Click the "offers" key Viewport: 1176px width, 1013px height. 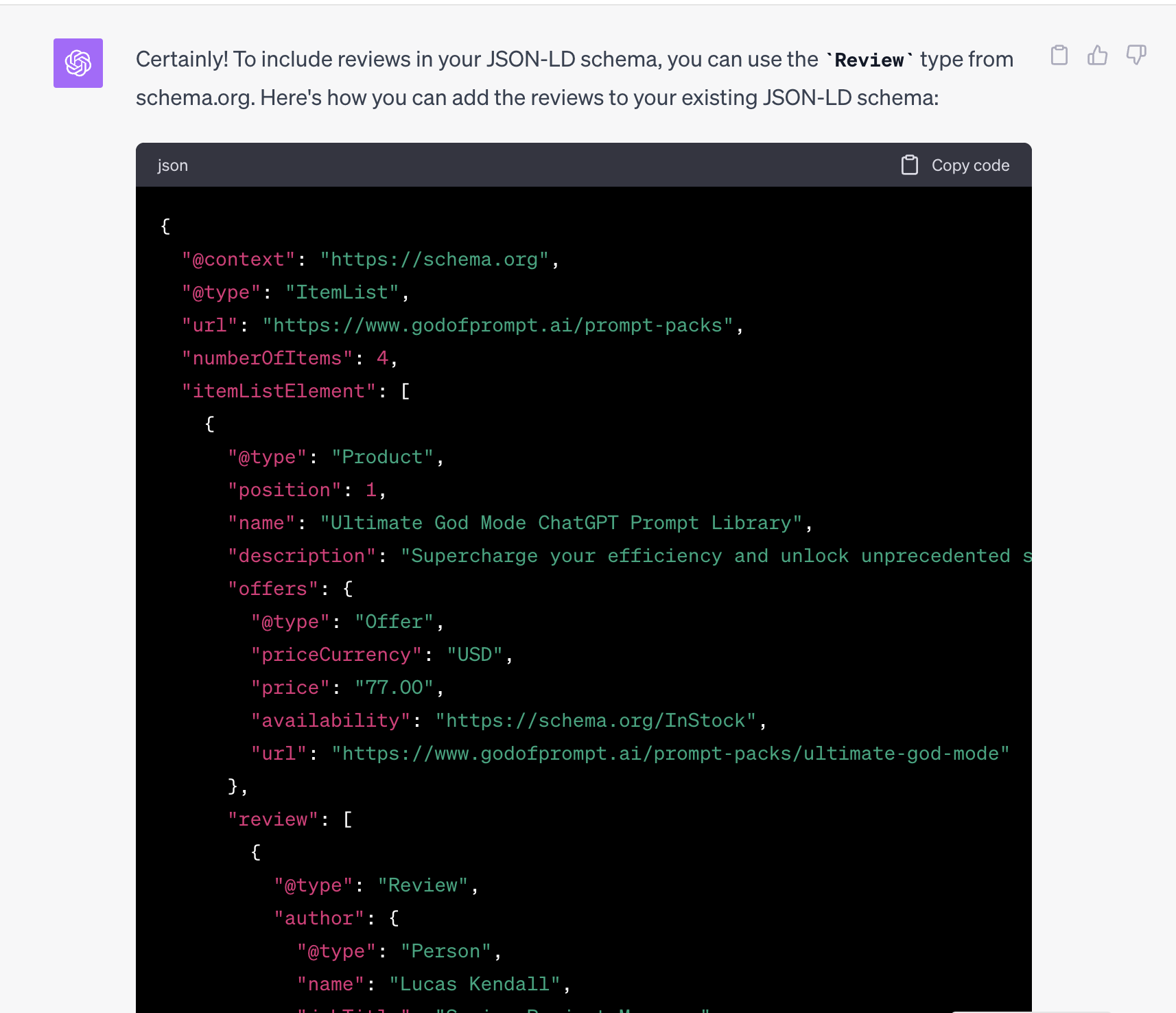pyautogui.click(x=273, y=589)
